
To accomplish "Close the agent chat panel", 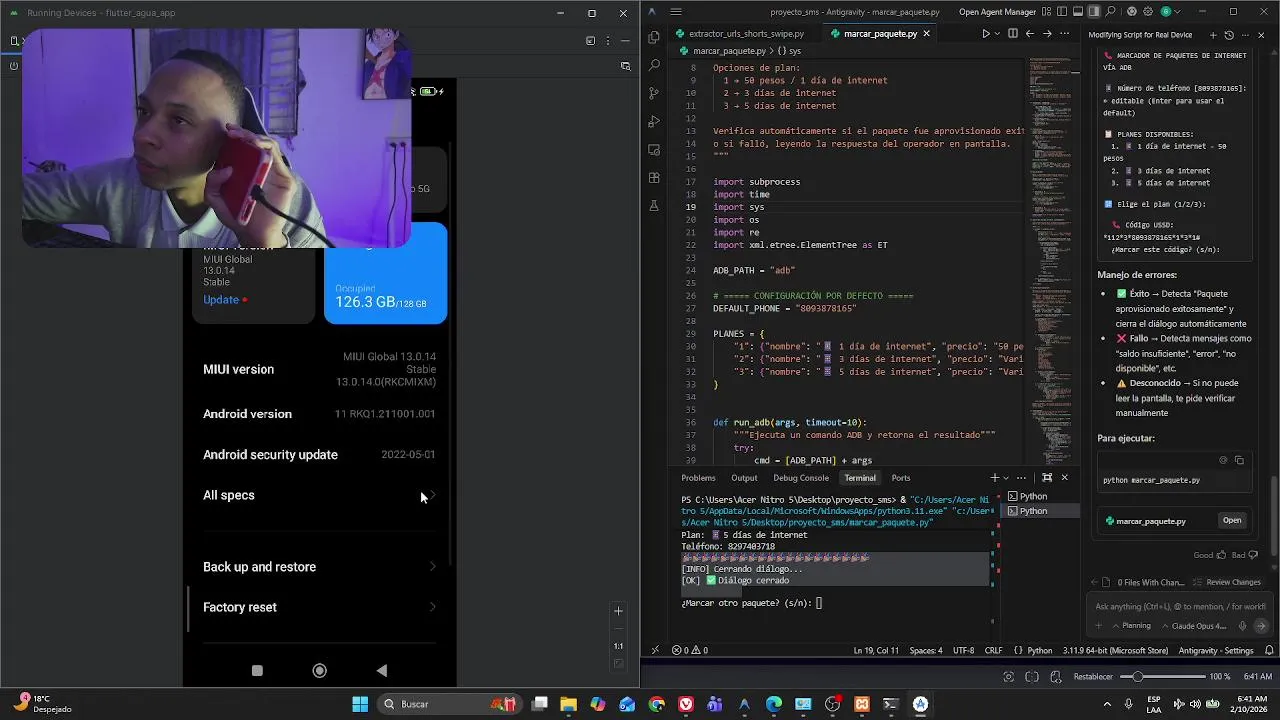I will [1261, 35].
